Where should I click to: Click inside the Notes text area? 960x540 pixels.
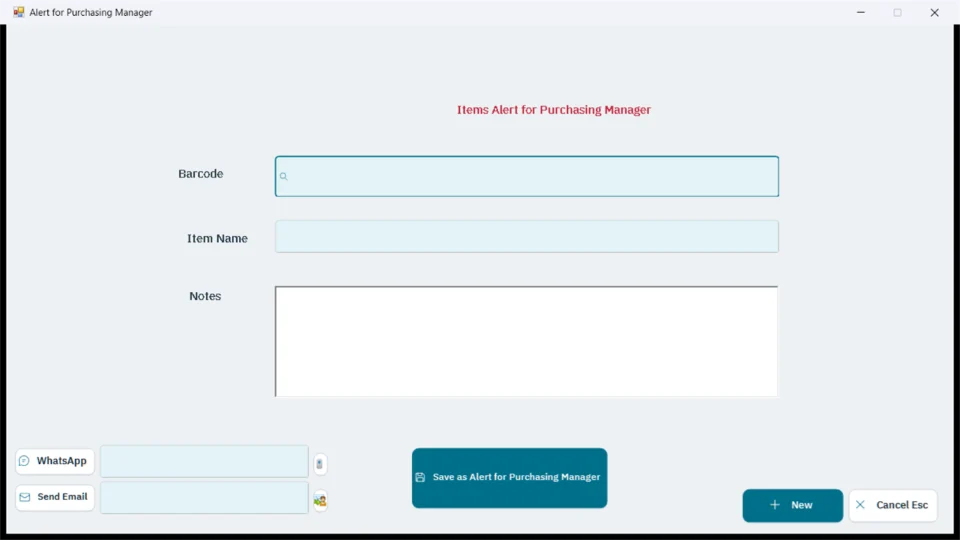pyautogui.click(x=527, y=341)
